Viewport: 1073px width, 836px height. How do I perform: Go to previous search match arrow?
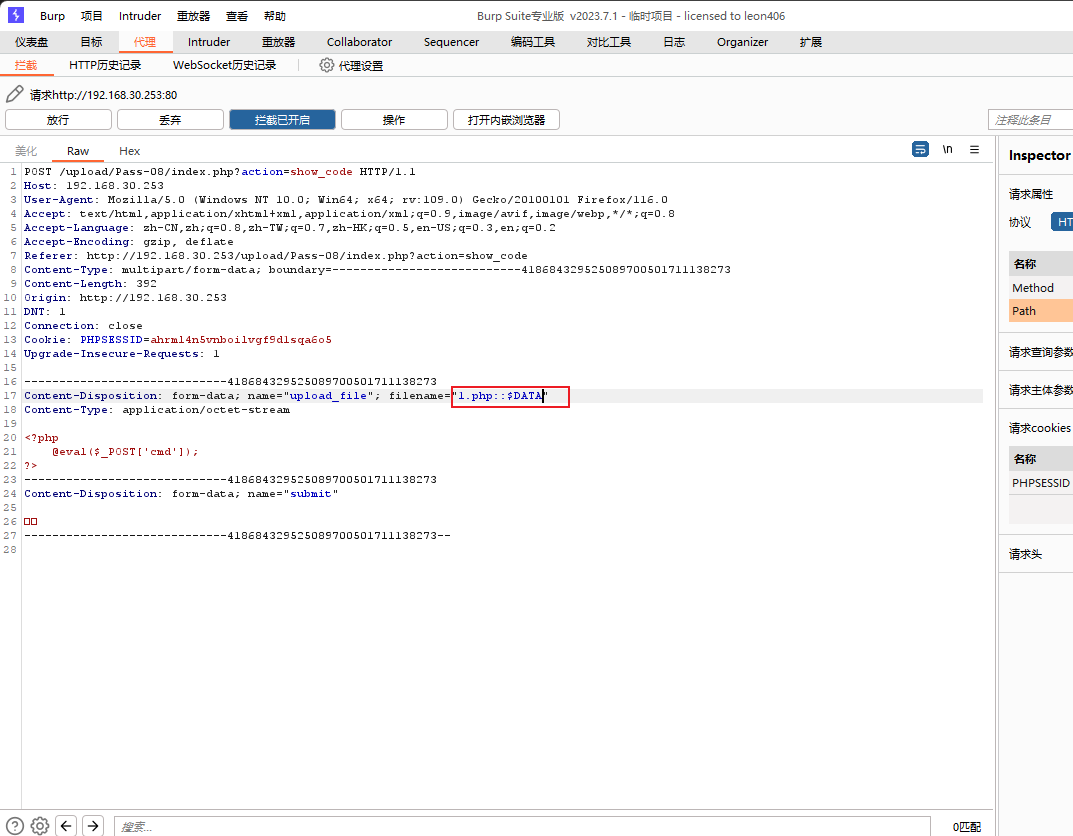[x=66, y=826]
